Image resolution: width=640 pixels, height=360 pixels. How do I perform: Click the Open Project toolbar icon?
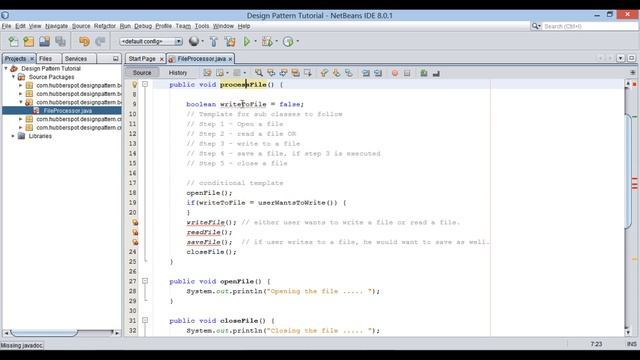44,41
